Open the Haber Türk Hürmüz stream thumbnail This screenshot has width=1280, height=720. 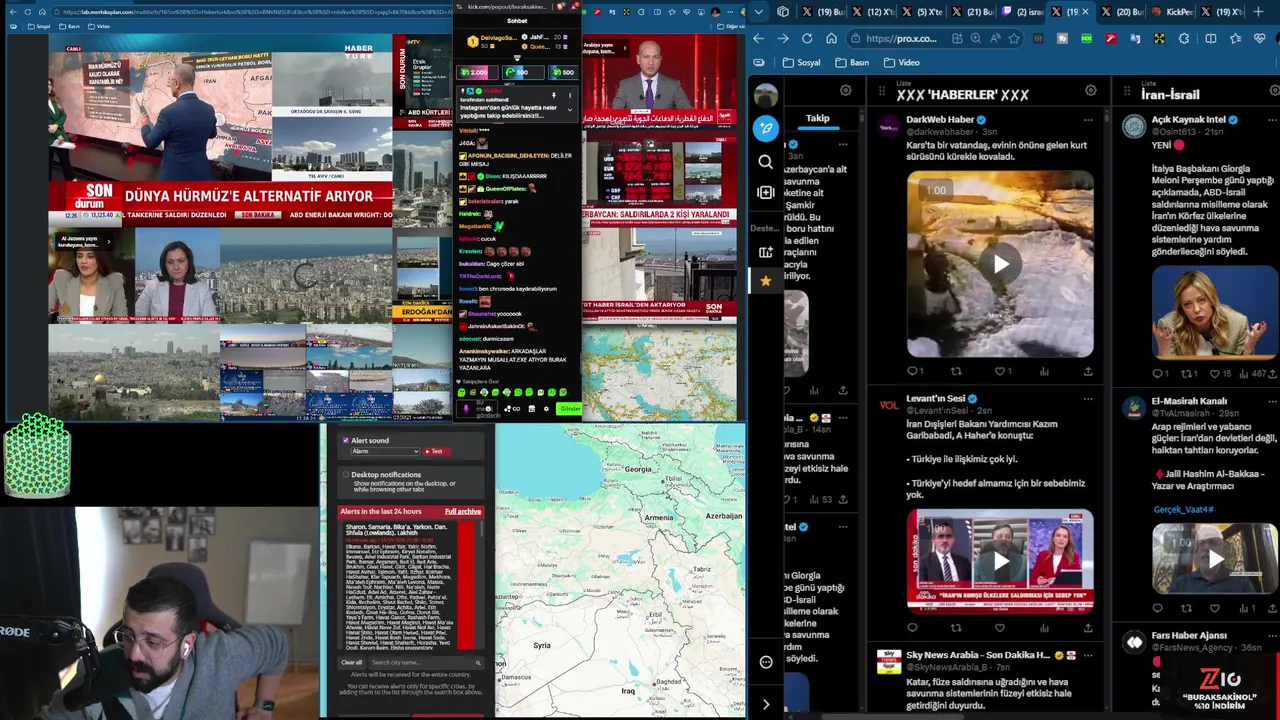[x=220, y=131]
